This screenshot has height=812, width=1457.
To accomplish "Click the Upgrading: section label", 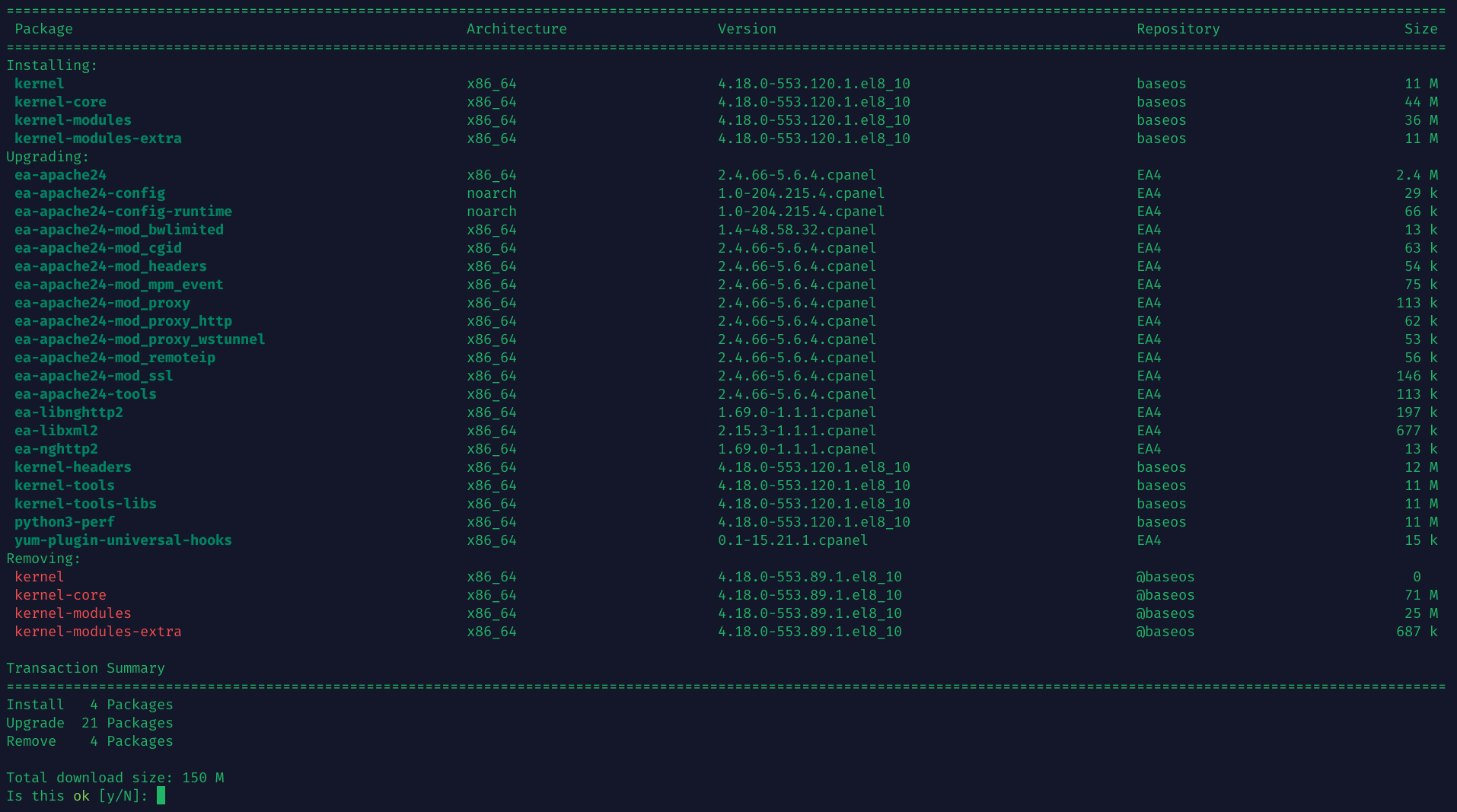I will click(x=47, y=157).
